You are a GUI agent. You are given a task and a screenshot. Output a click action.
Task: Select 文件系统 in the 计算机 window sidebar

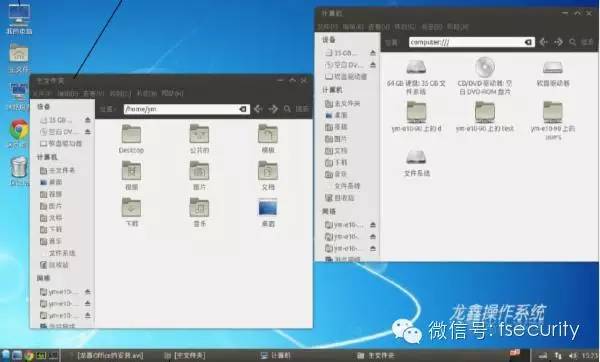347,186
